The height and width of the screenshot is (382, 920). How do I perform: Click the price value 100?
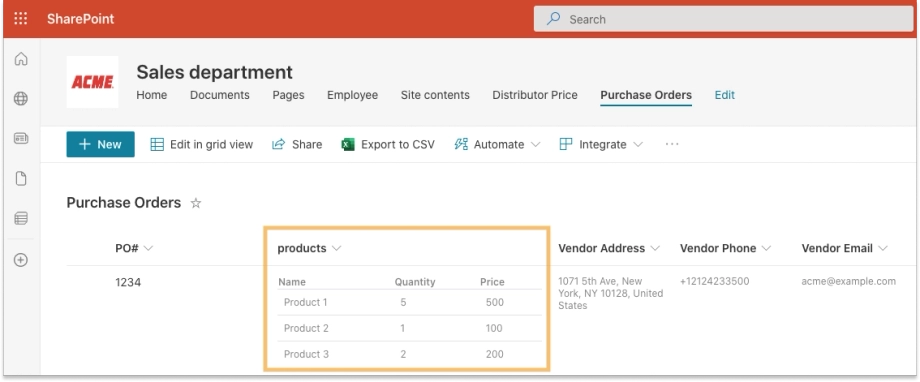pos(495,329)
